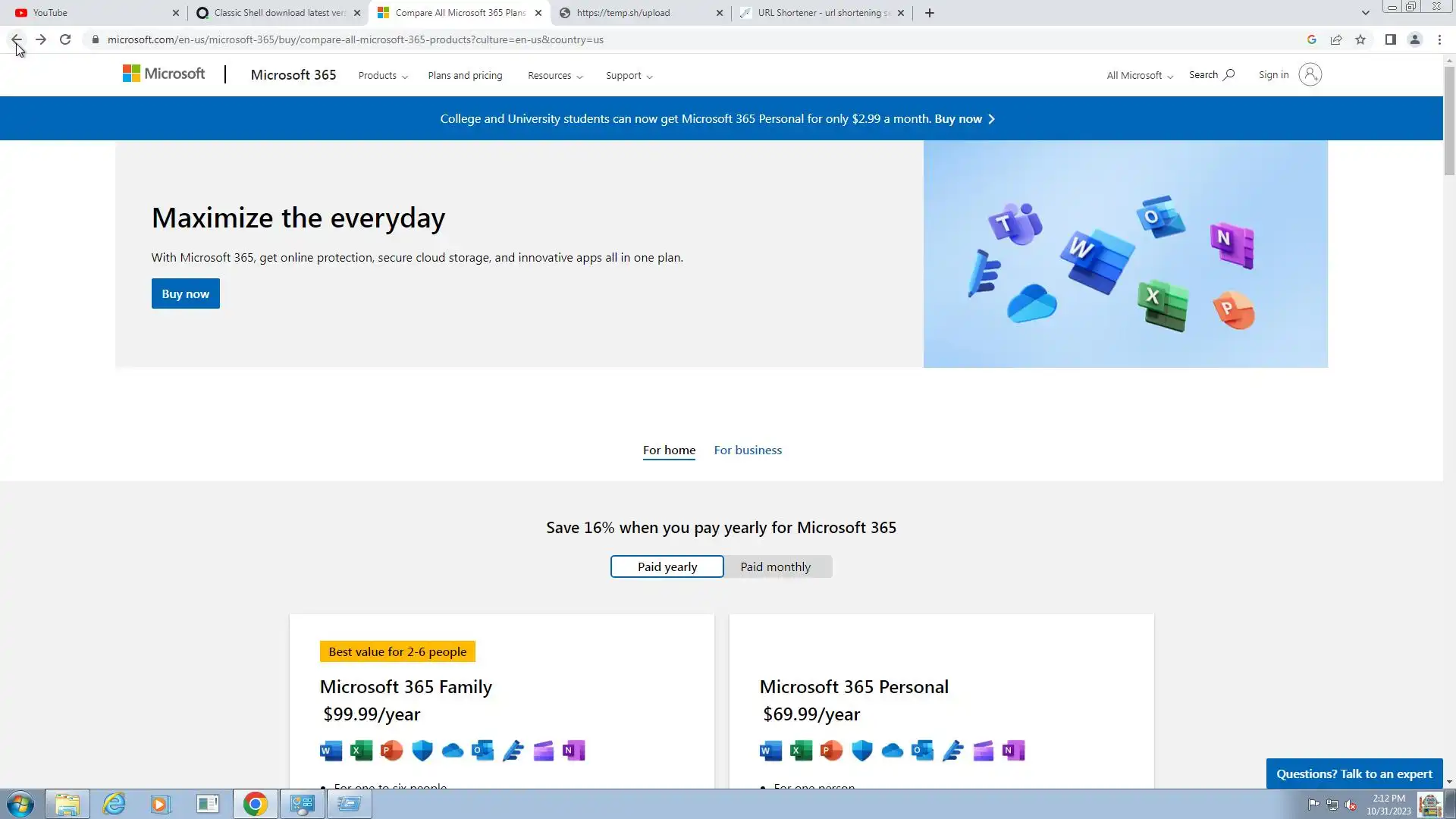Click the bookmark star icon in address bar
Screen dimensions: 1456x819
1360,39
